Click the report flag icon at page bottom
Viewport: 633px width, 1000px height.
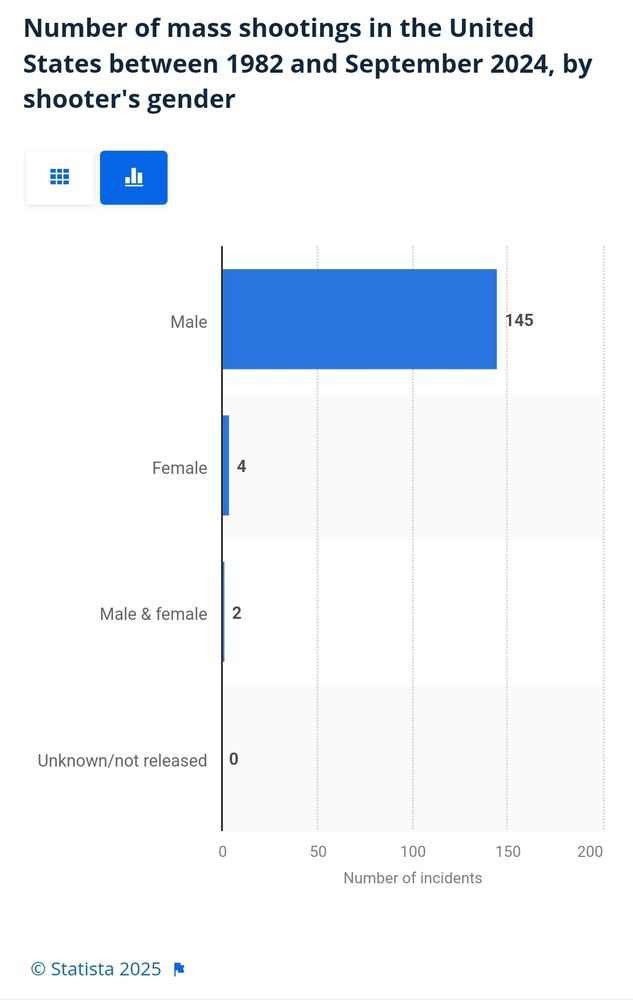tap(180, 968)
